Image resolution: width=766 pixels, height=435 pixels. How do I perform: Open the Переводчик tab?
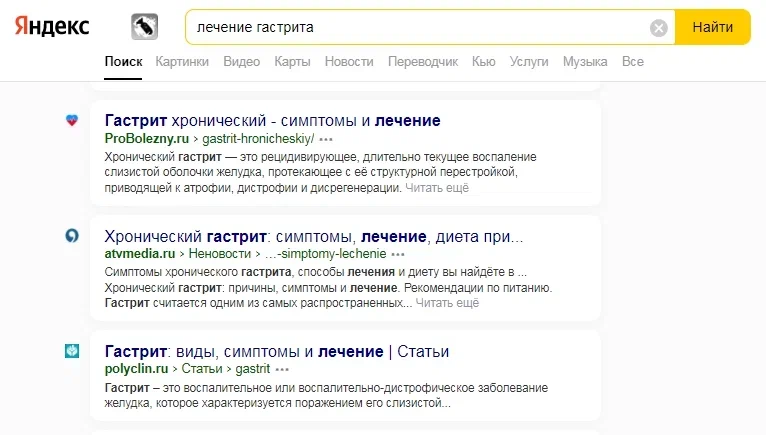point(423,62)
